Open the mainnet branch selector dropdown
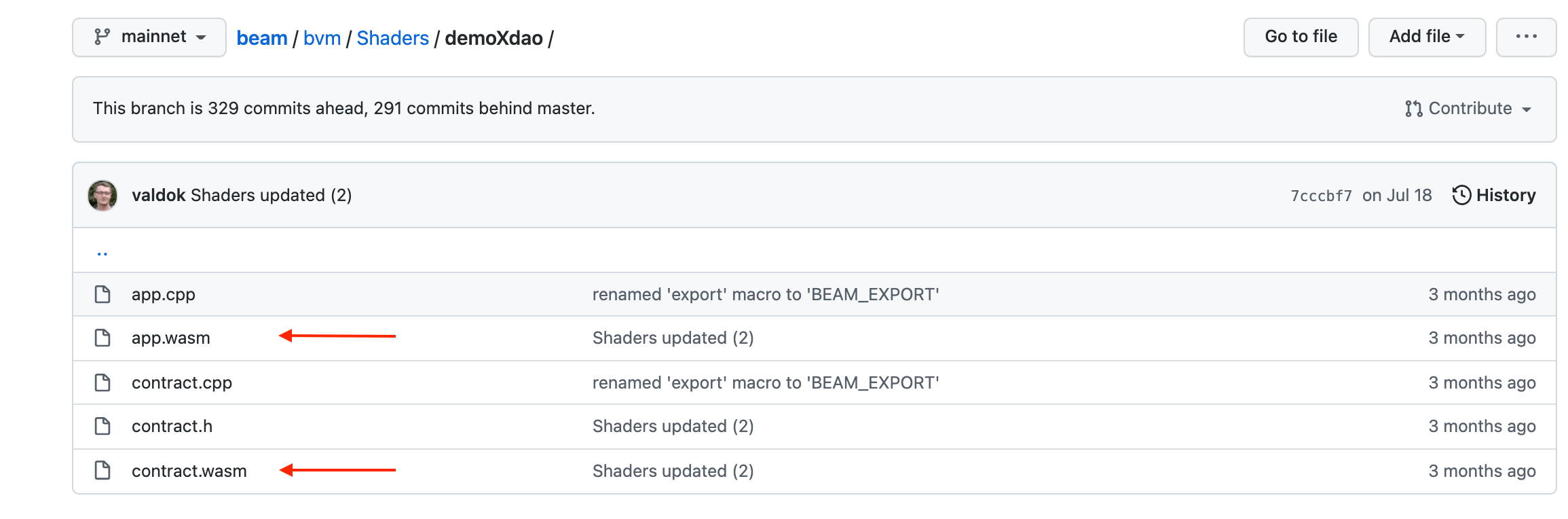The height and width of the screenshot is (519, 1568). (149, 37)
